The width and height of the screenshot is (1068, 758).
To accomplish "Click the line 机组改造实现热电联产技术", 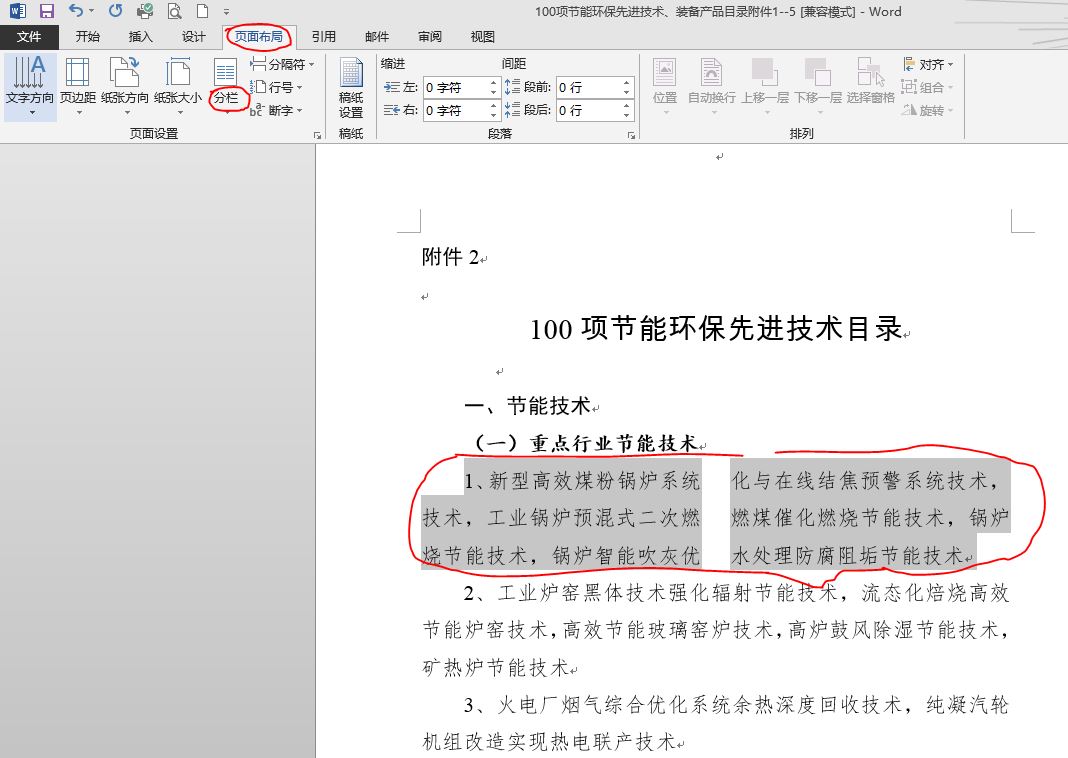I will [549, 742].
